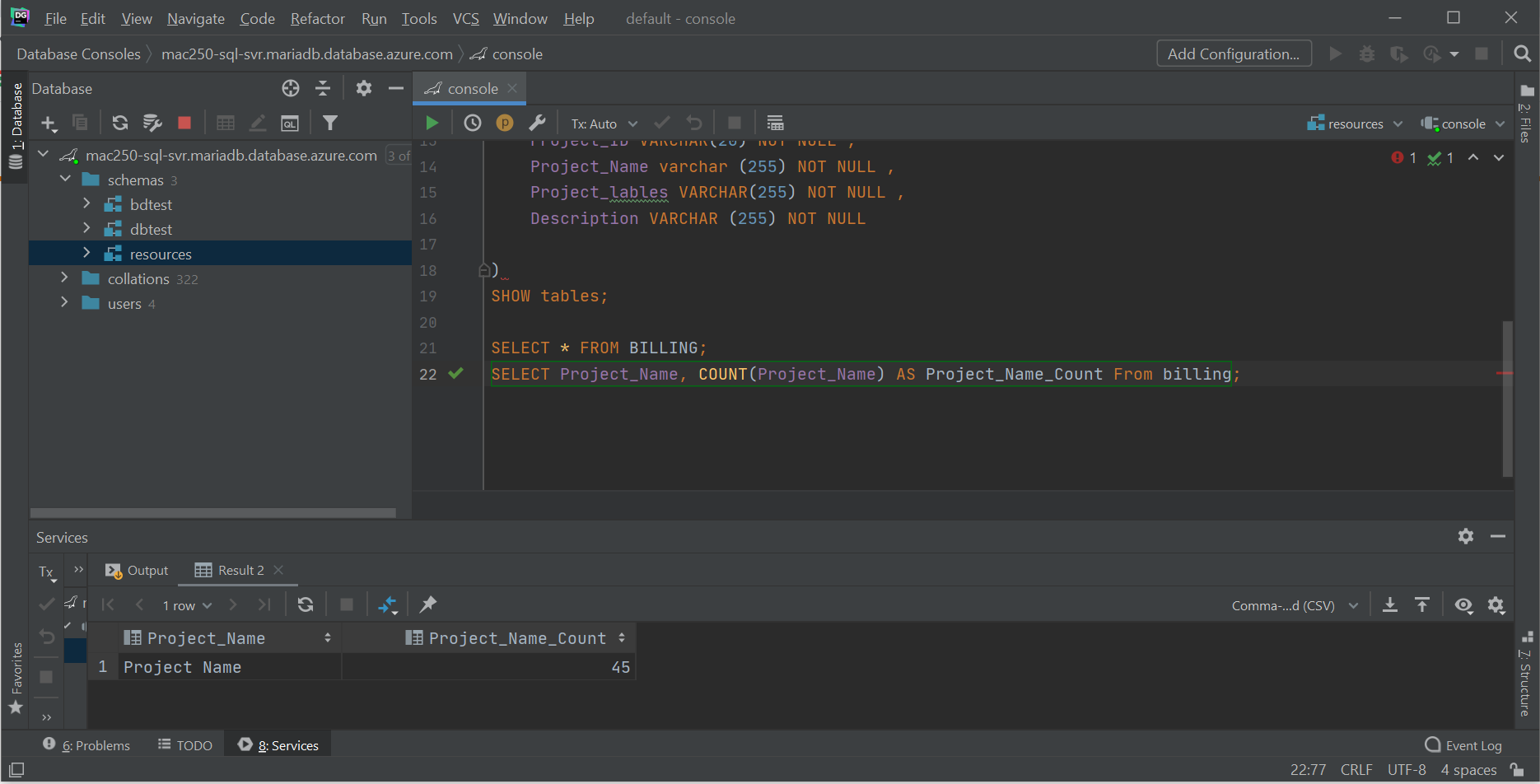
Task: Toggle the Favorites side tab
Action: (x=16, y=679)
